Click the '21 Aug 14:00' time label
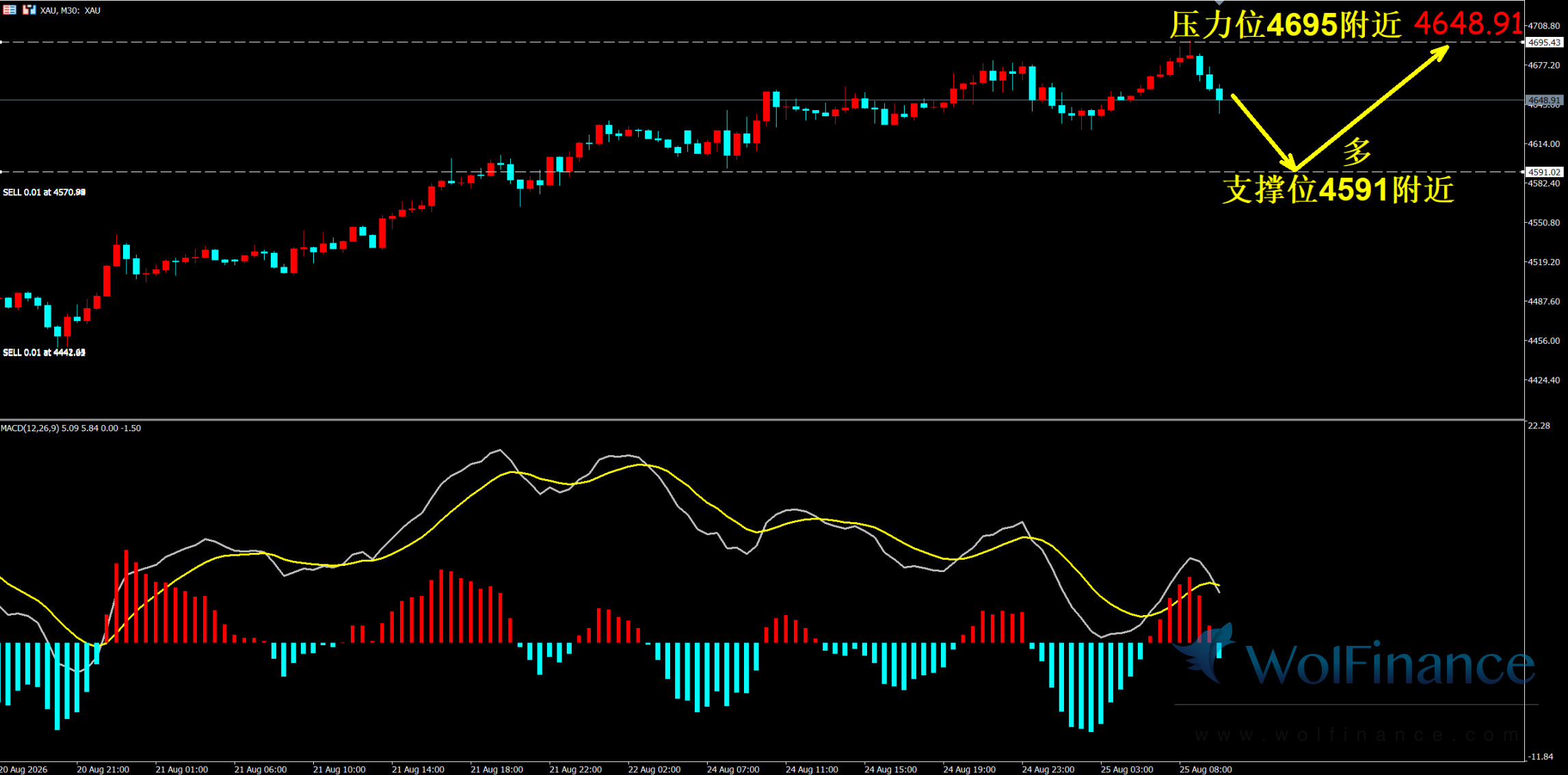 [418, 770]
